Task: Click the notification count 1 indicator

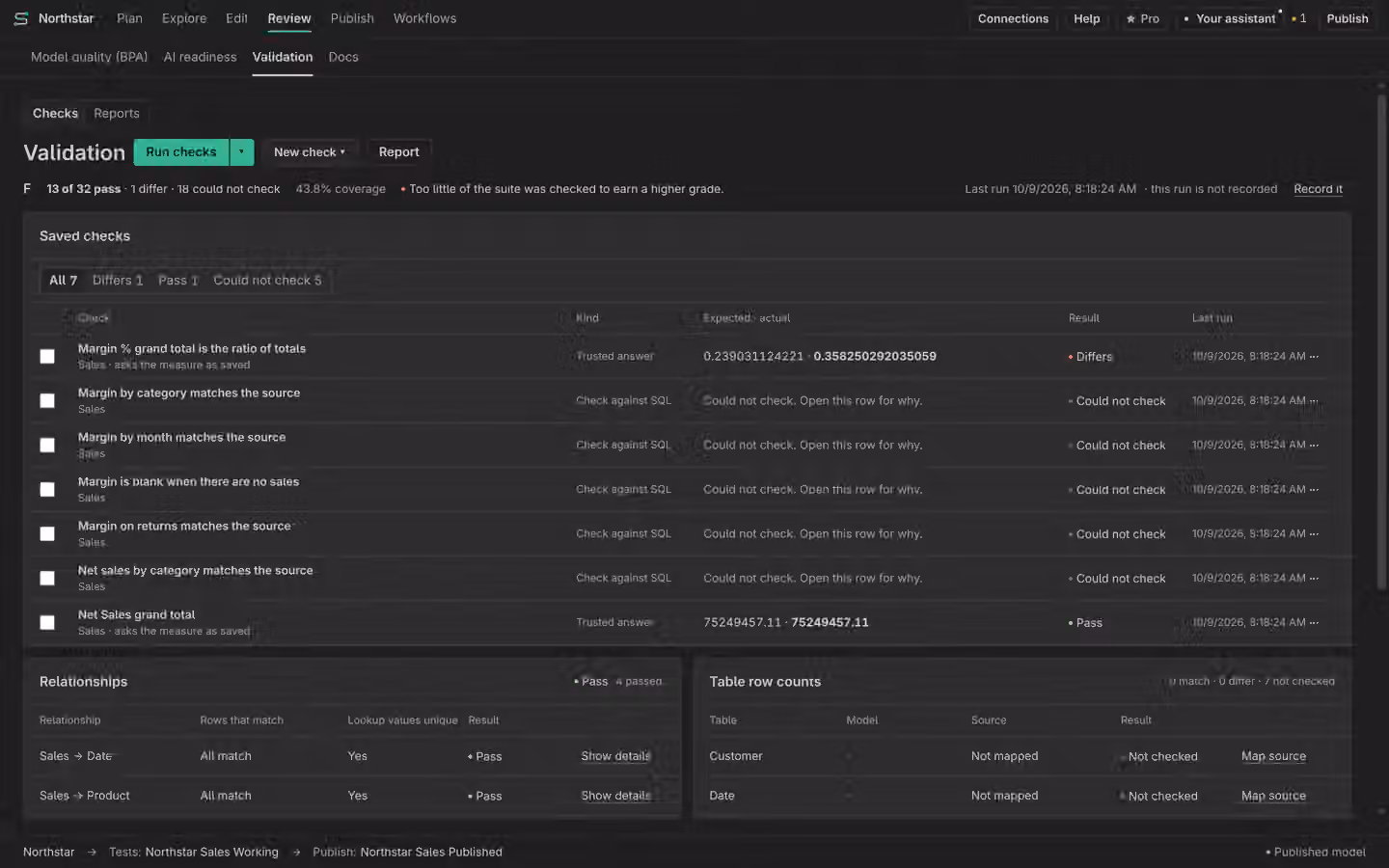Action: [1299, 18]
